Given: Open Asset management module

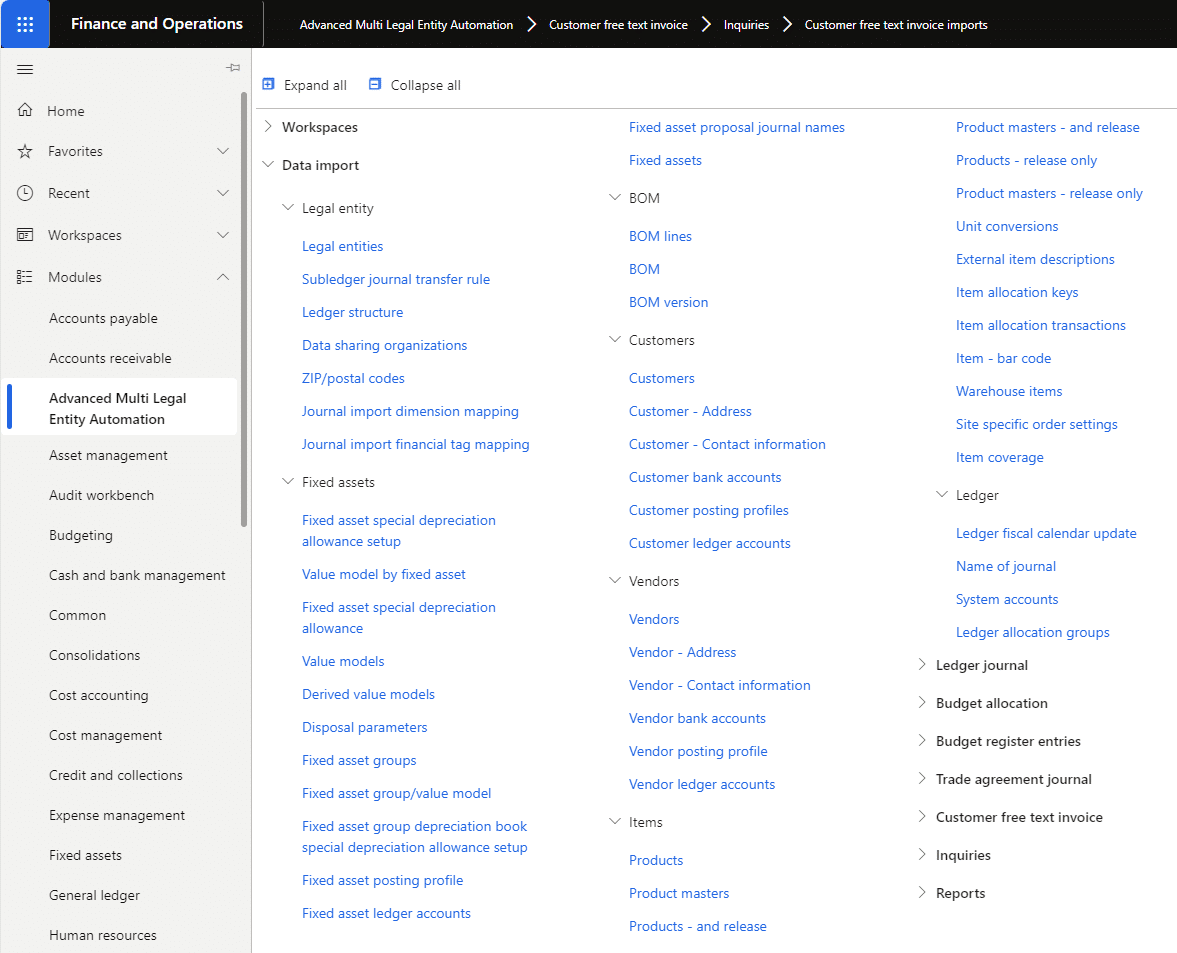Looking at the screenshot, I should pos(108,455).
